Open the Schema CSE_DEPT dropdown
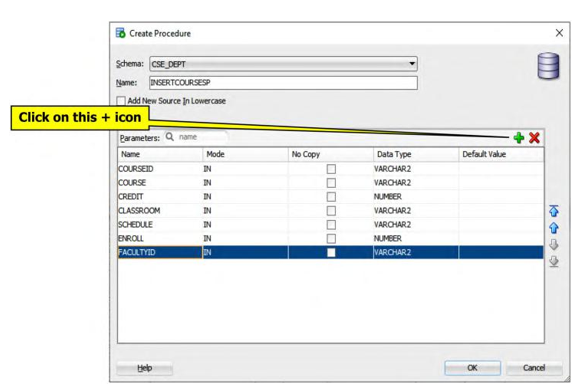This screenshot has height=389, width=583. click(283, 64)
